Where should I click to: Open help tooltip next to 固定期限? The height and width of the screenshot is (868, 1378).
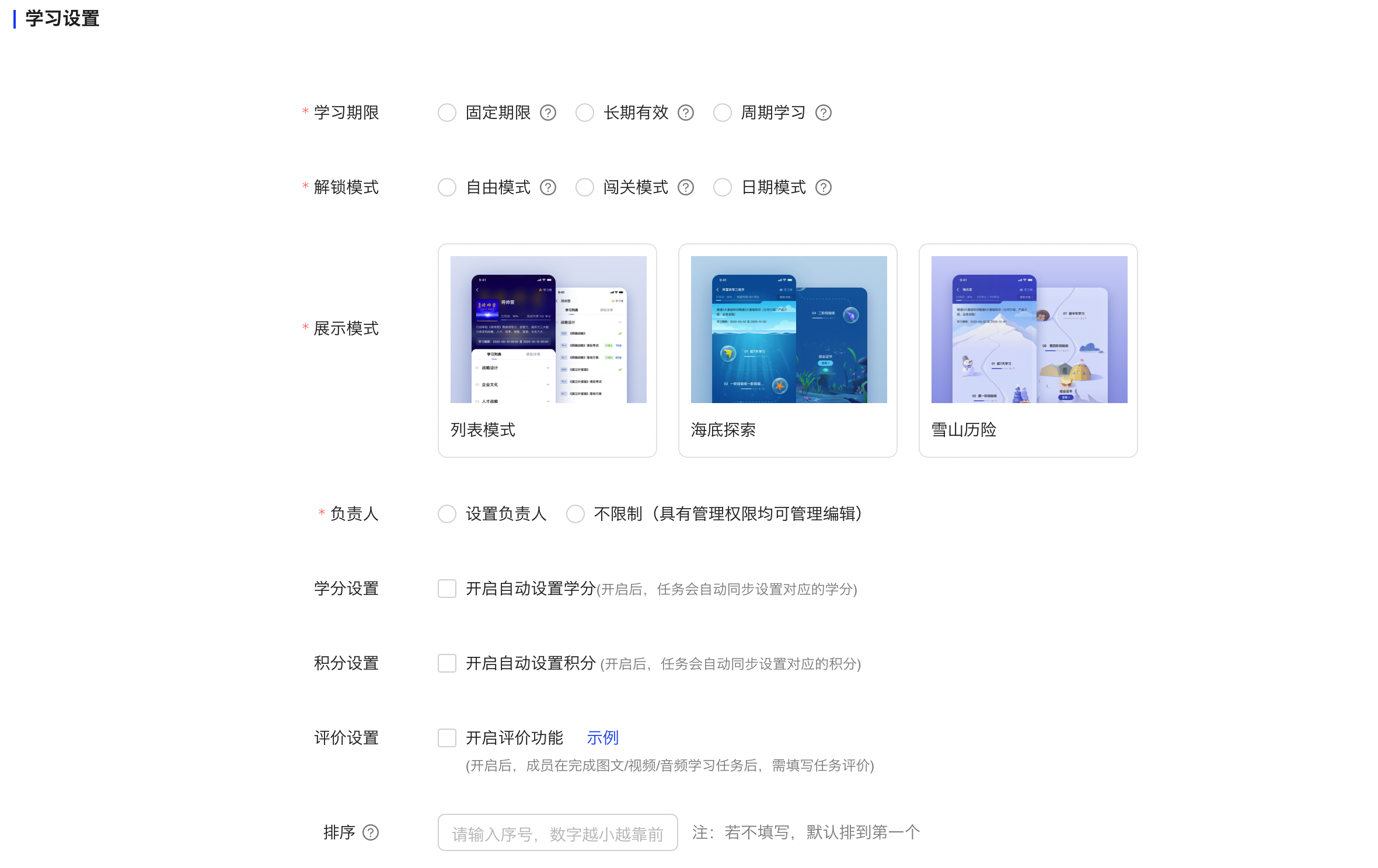point(547,113)
